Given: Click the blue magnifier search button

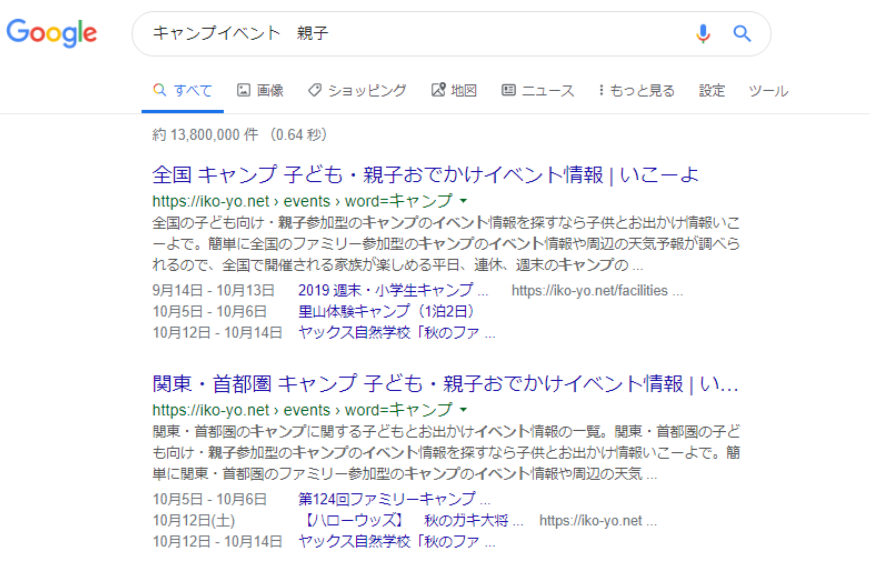Looking at the screenshot, I should [x=742, y=34].
